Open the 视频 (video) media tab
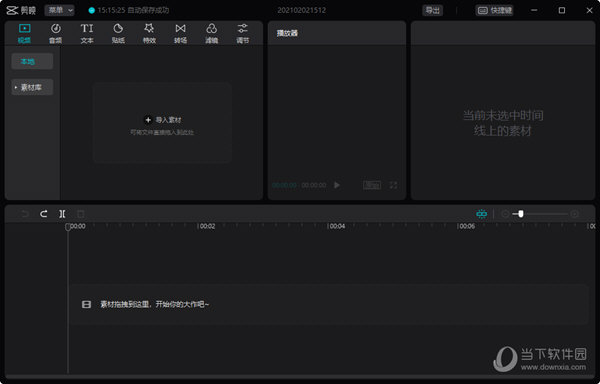This screenshot has height=384, width=600. [x=24, y=33]
